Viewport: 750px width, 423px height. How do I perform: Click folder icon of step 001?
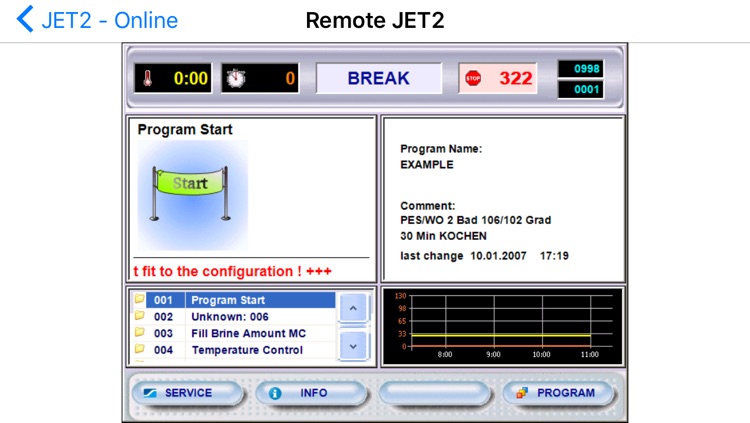pos(139,299)
